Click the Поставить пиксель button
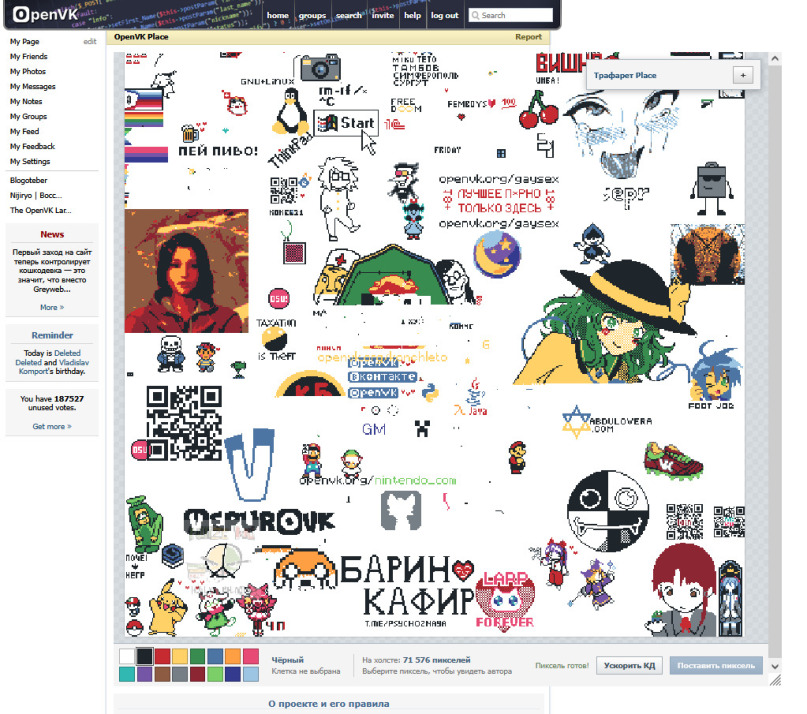This screenshot has height=714, width=807. tap(716, 666)
